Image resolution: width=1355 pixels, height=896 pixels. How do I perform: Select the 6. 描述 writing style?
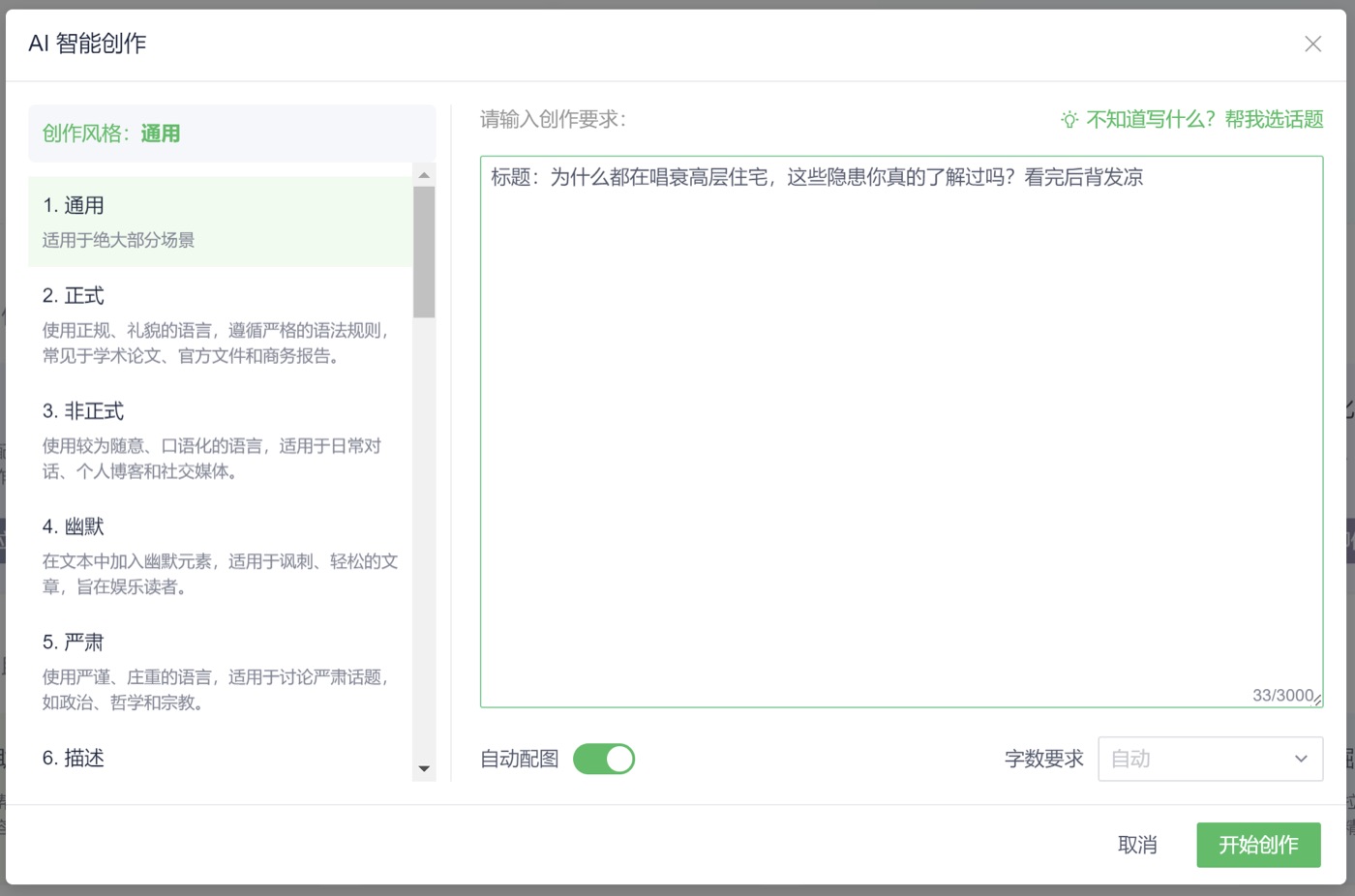click(220, 758)
